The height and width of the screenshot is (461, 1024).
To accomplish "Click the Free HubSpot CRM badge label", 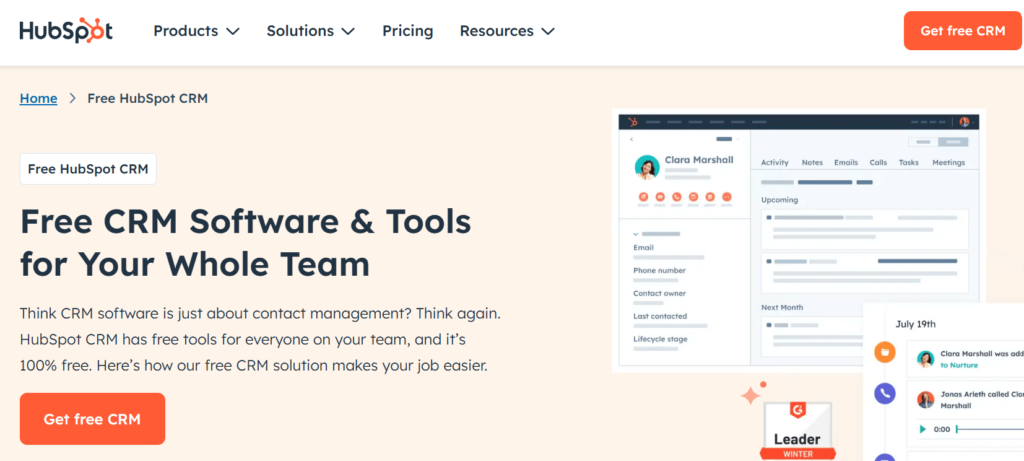I will pos(88,169).
